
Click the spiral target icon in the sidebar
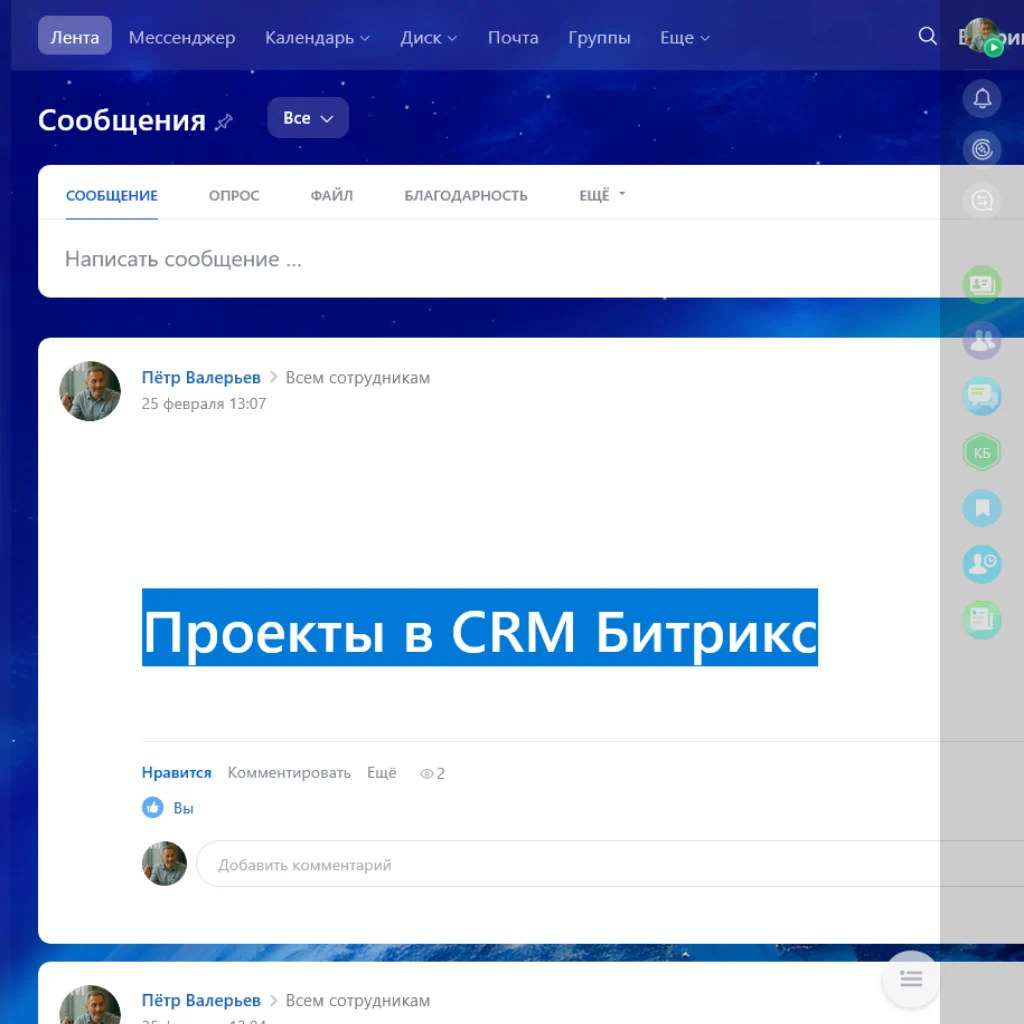(982, 150)
